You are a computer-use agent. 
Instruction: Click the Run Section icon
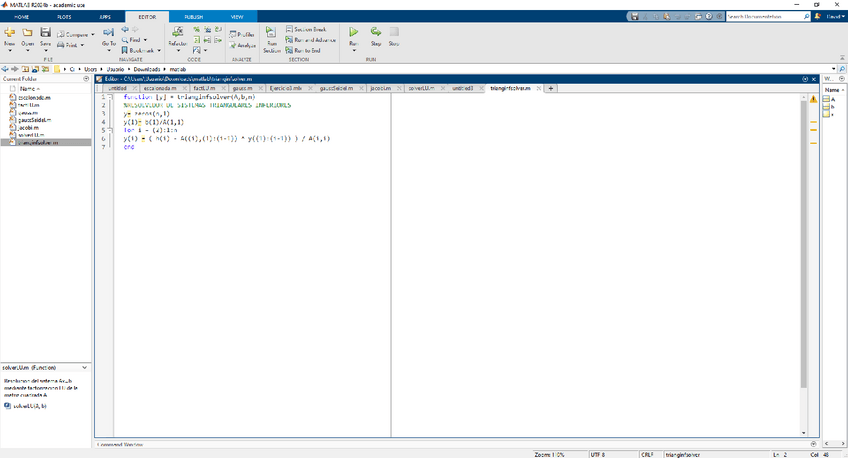271,33
